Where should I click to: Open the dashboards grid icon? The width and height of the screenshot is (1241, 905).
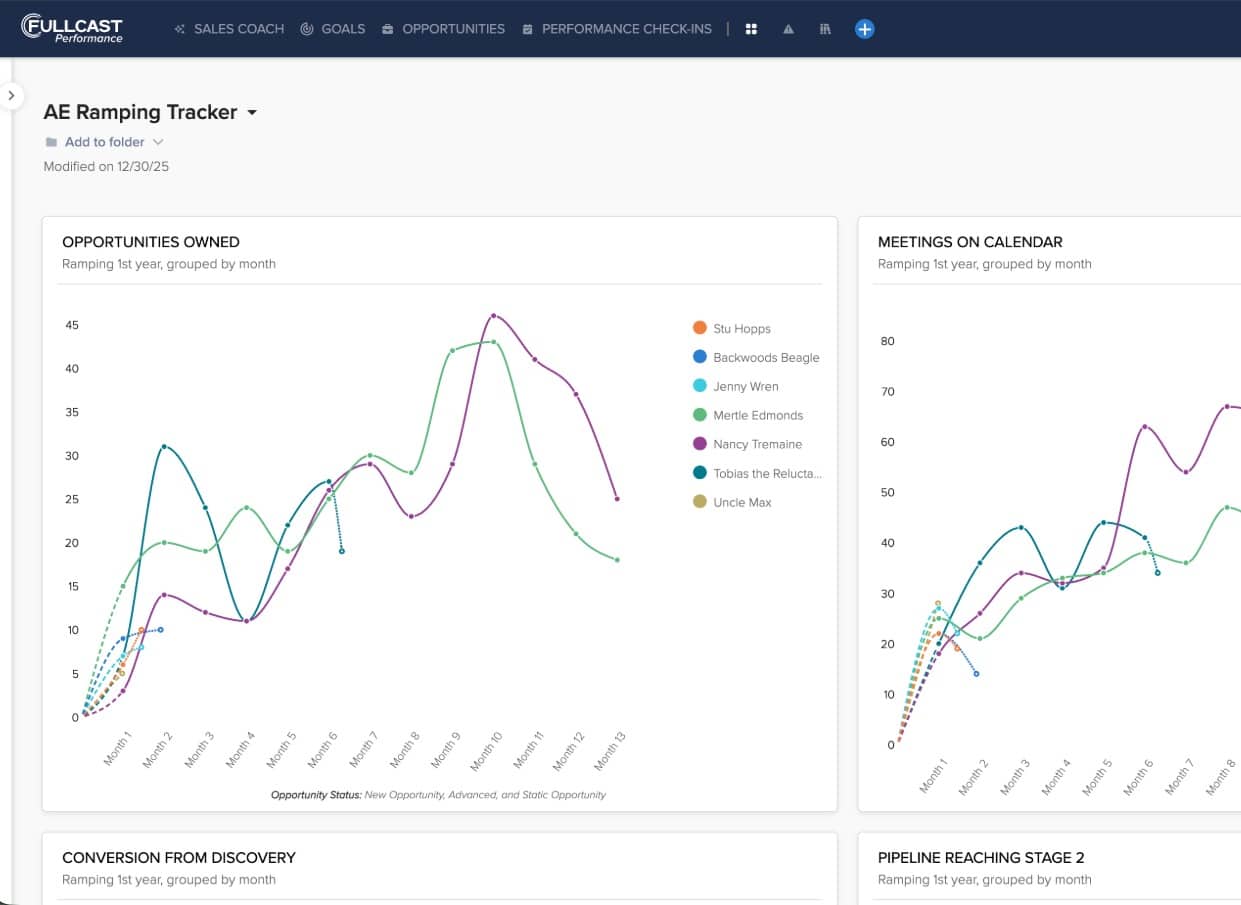pos(751,29)
